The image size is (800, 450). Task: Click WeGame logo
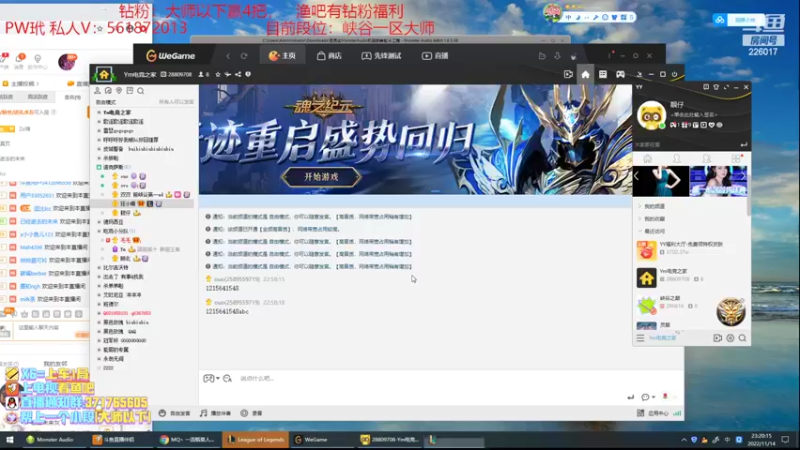click(170, 56)
